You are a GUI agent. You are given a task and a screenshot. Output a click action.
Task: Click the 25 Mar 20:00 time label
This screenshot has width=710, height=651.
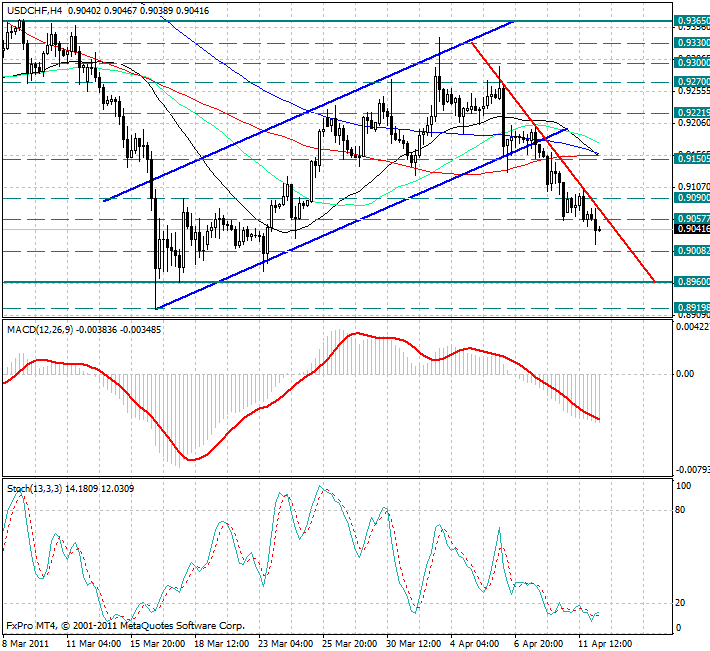350,644
